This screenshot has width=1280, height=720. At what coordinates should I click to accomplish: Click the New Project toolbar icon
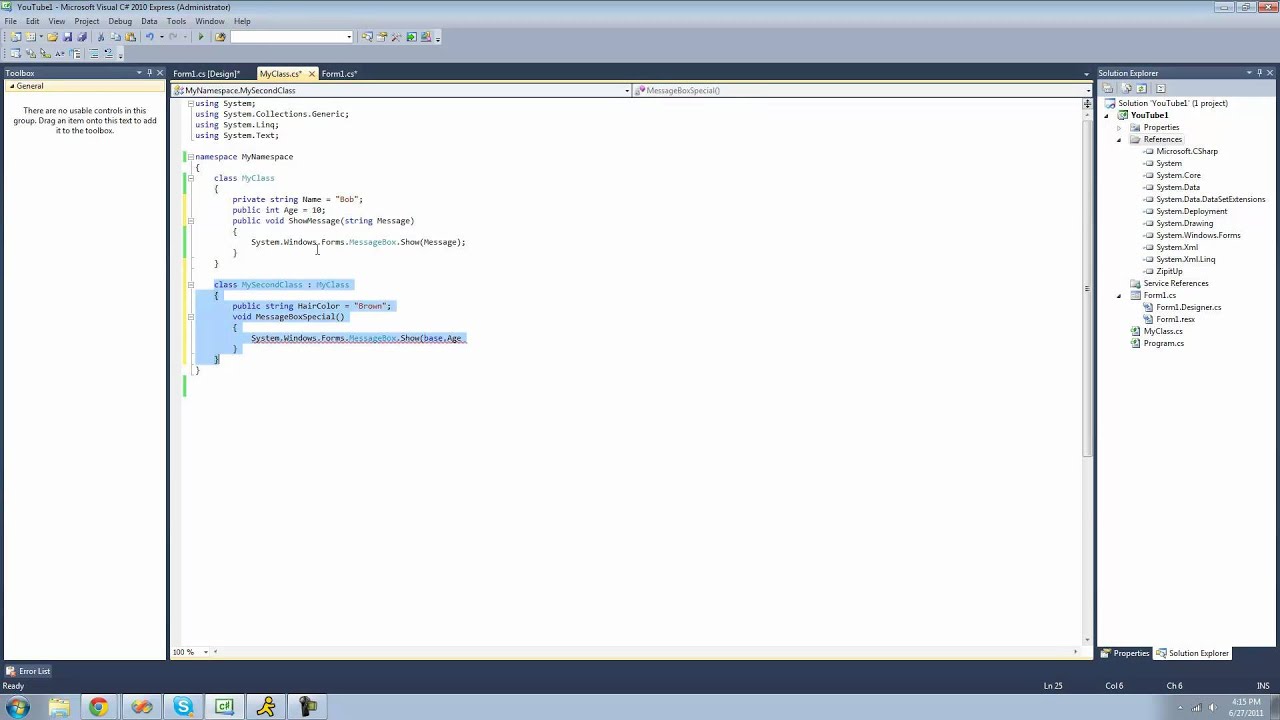[16, 37]
